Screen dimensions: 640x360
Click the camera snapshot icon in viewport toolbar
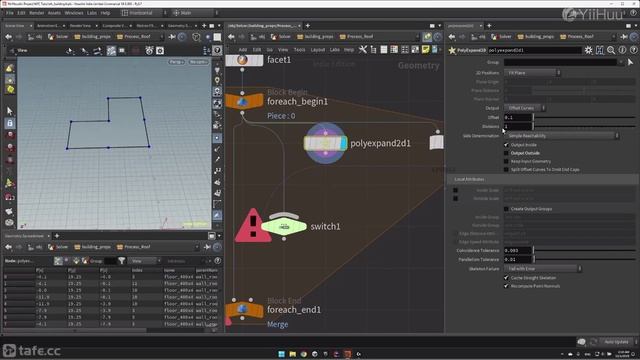(160, 51)
